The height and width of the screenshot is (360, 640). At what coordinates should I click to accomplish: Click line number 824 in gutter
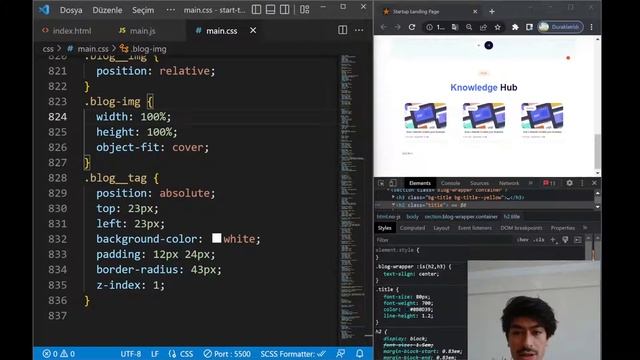point(58,117)
